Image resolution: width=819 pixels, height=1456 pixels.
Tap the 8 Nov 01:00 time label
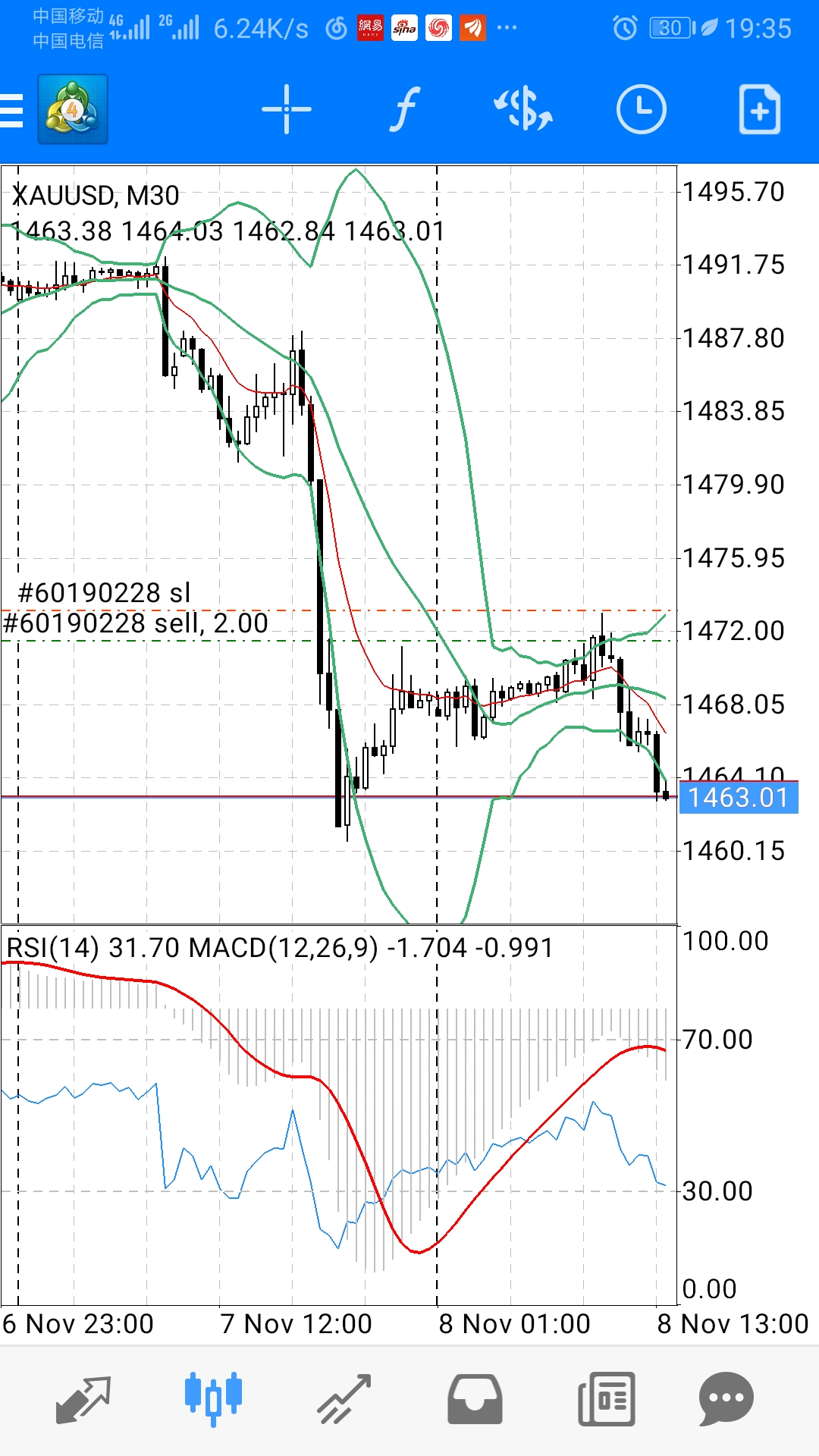tap(515, 1324)
